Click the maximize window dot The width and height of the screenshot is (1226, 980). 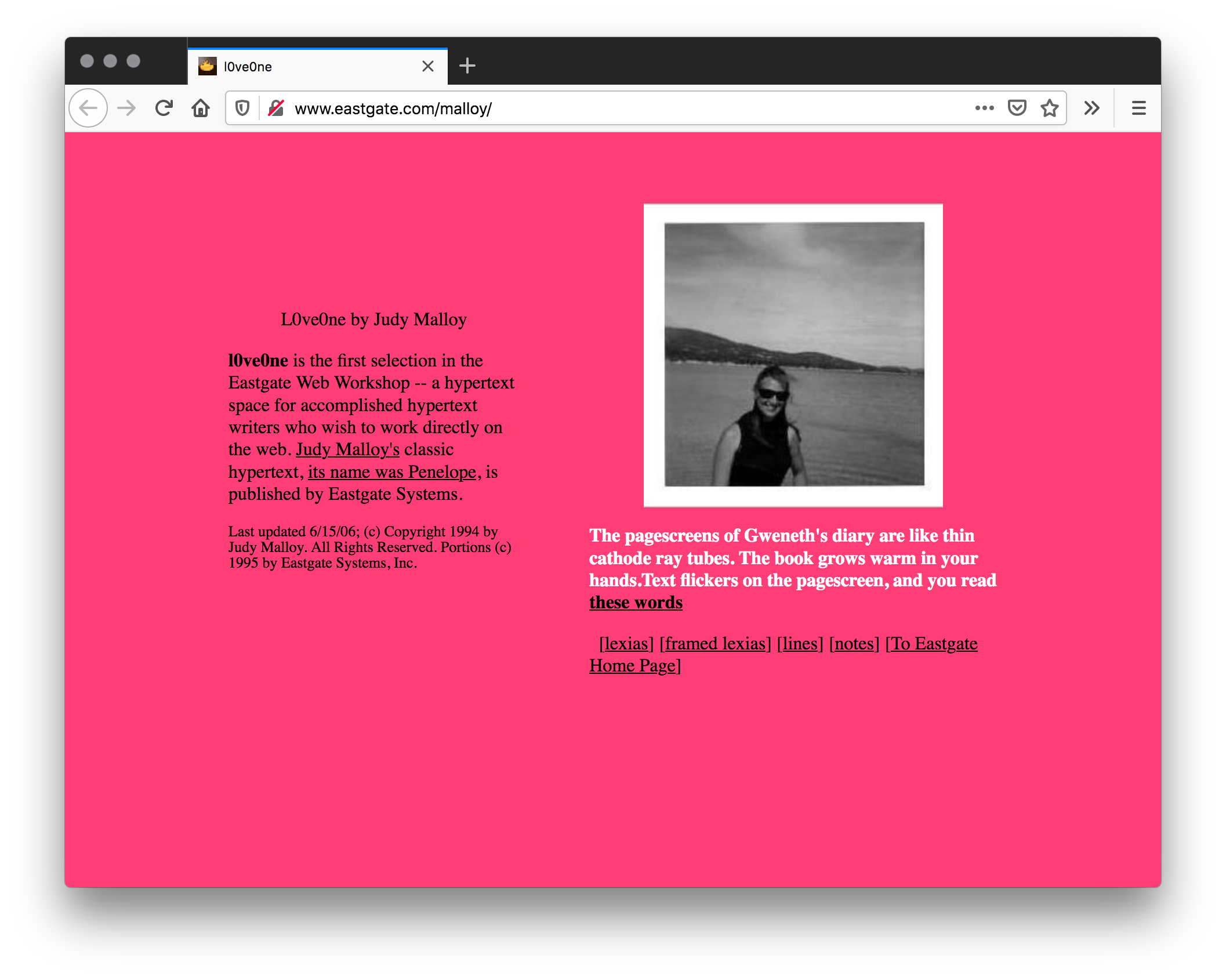(133, 61)
